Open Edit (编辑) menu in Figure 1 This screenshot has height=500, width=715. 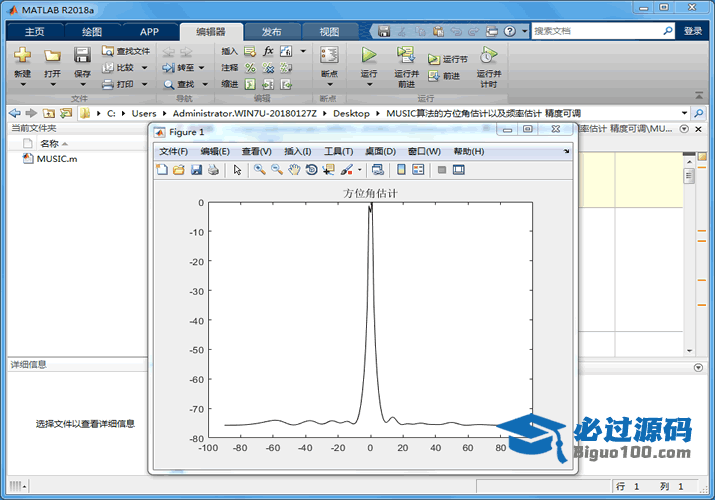tap(215, 151)
